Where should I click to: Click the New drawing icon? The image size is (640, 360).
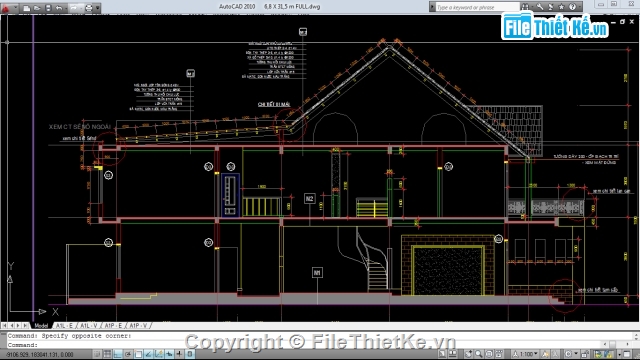(27, 8)
